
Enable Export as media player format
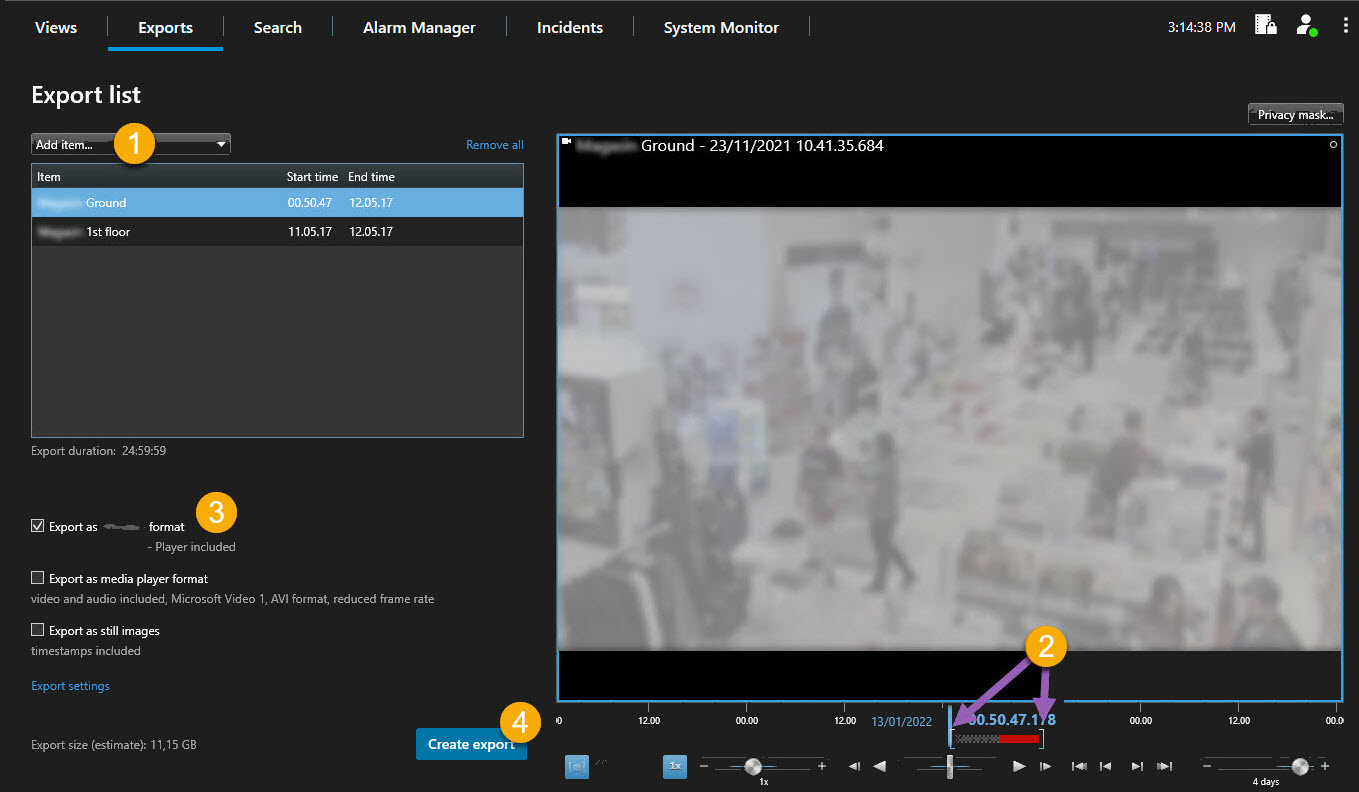click(38, 578)
